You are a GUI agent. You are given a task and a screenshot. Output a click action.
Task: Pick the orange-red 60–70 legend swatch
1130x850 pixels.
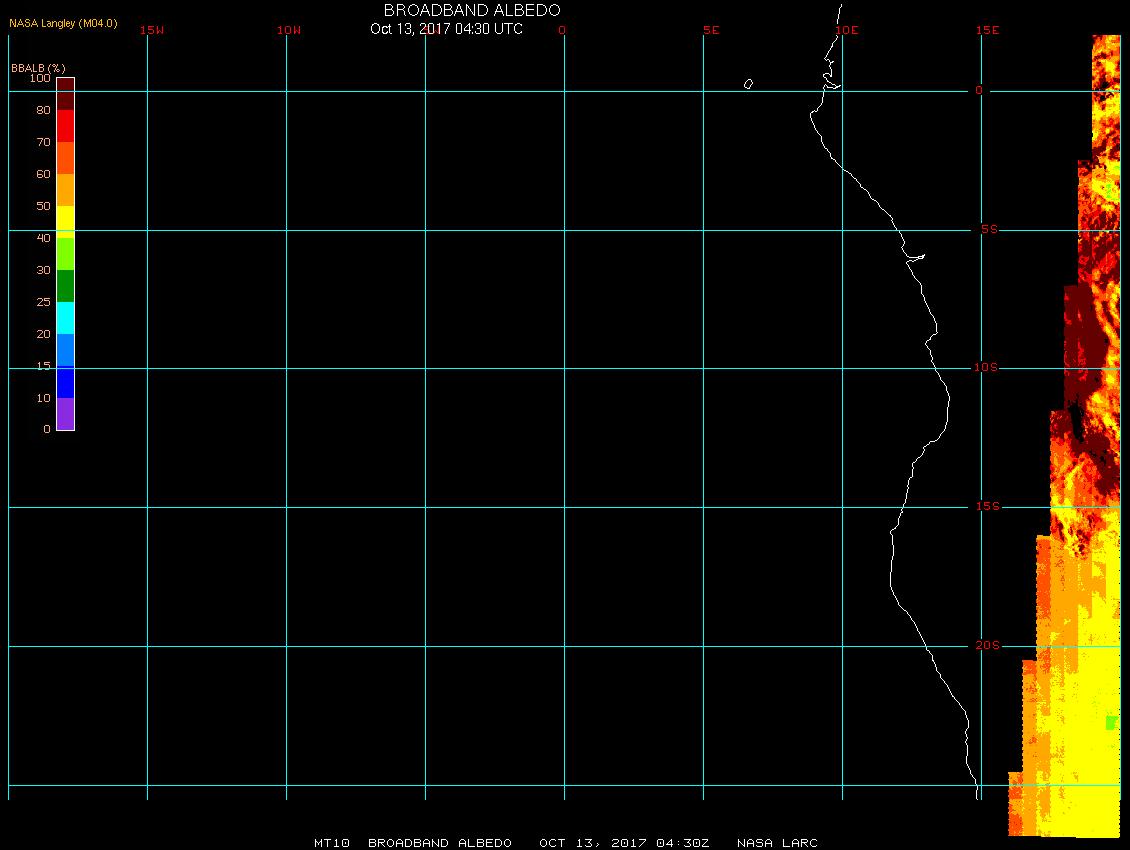click(x=66, y=158)
